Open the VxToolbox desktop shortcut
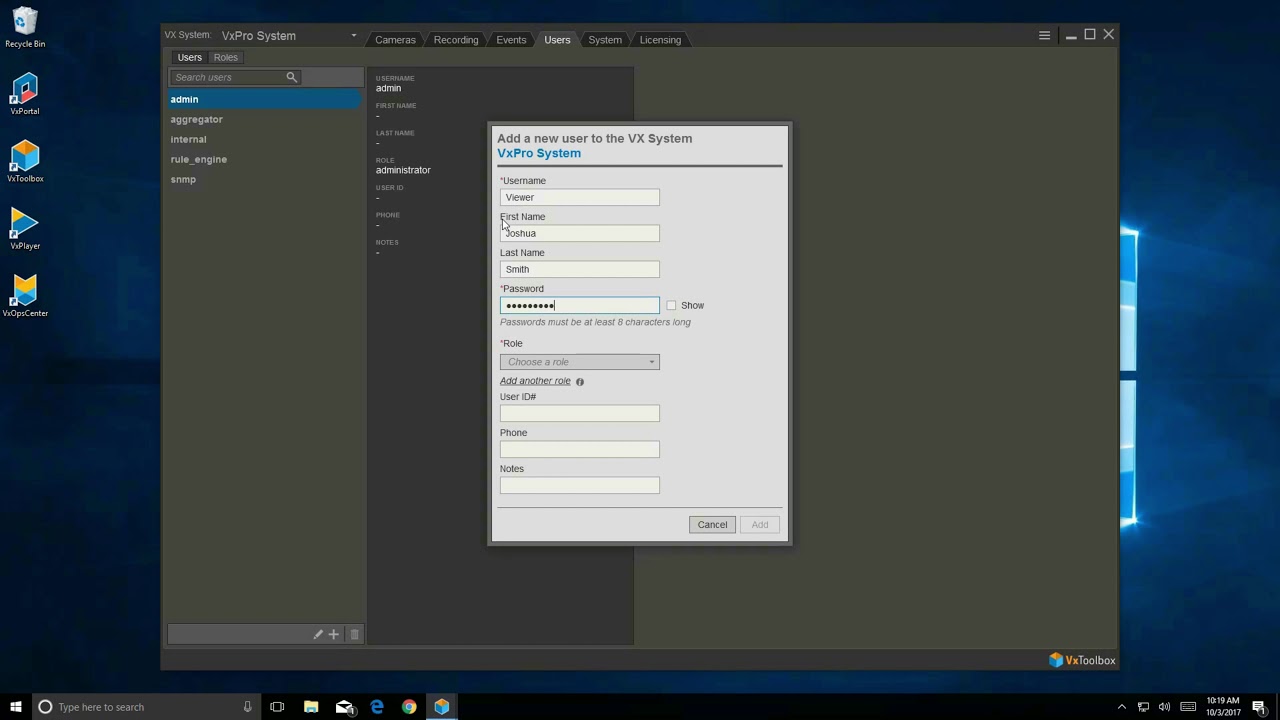1280x720 pixels. 25,162
